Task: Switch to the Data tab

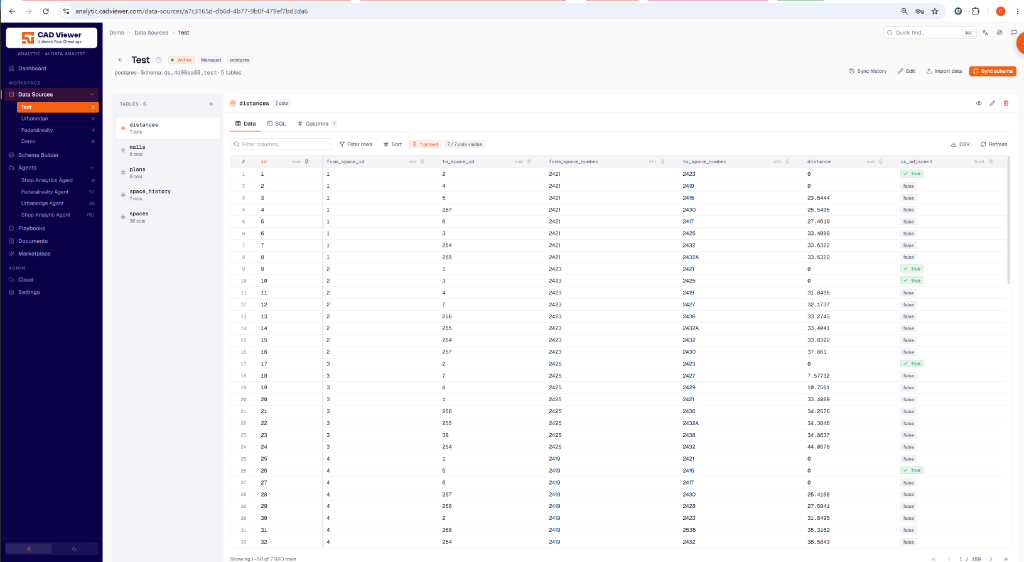Action: (246, 124)
